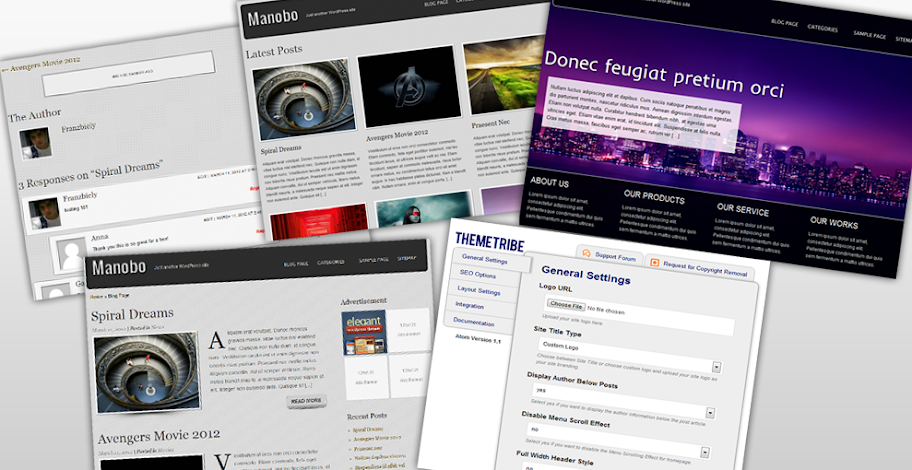Click Read More on the Spiral Dreams post

[x=306, y=401]
